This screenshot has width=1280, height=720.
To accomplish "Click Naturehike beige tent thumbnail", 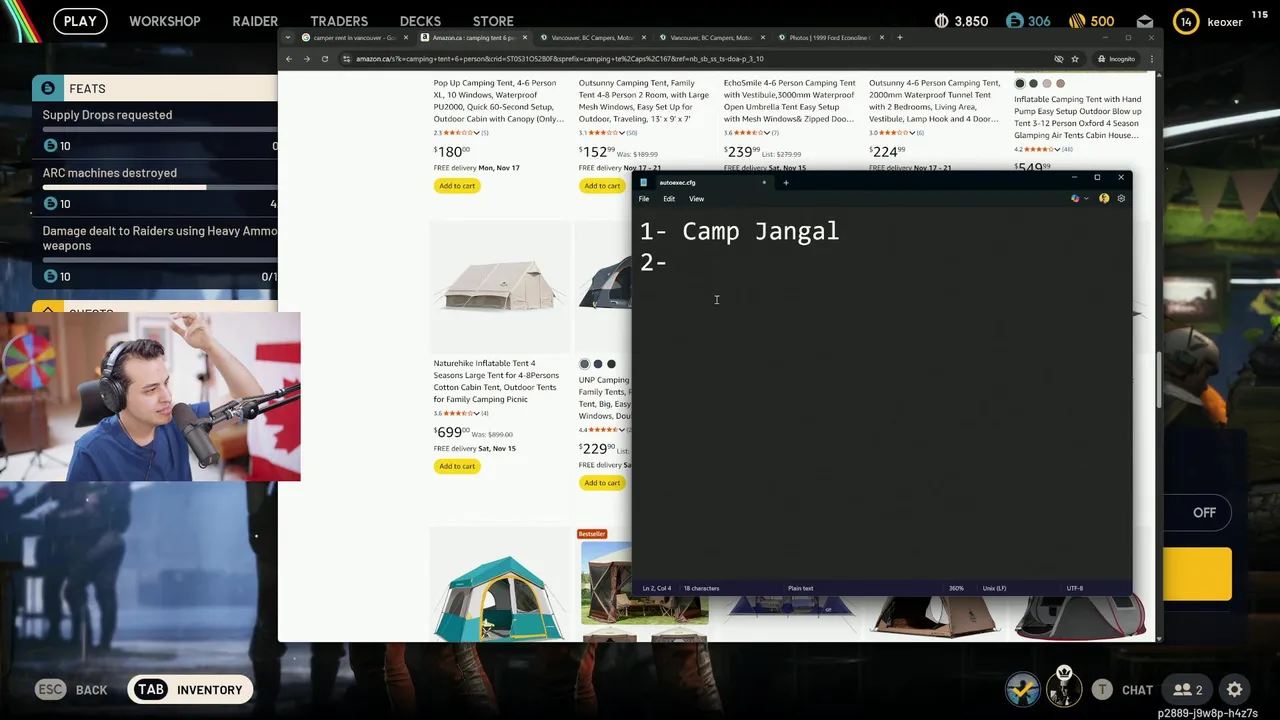I will (x=498, y=287).
